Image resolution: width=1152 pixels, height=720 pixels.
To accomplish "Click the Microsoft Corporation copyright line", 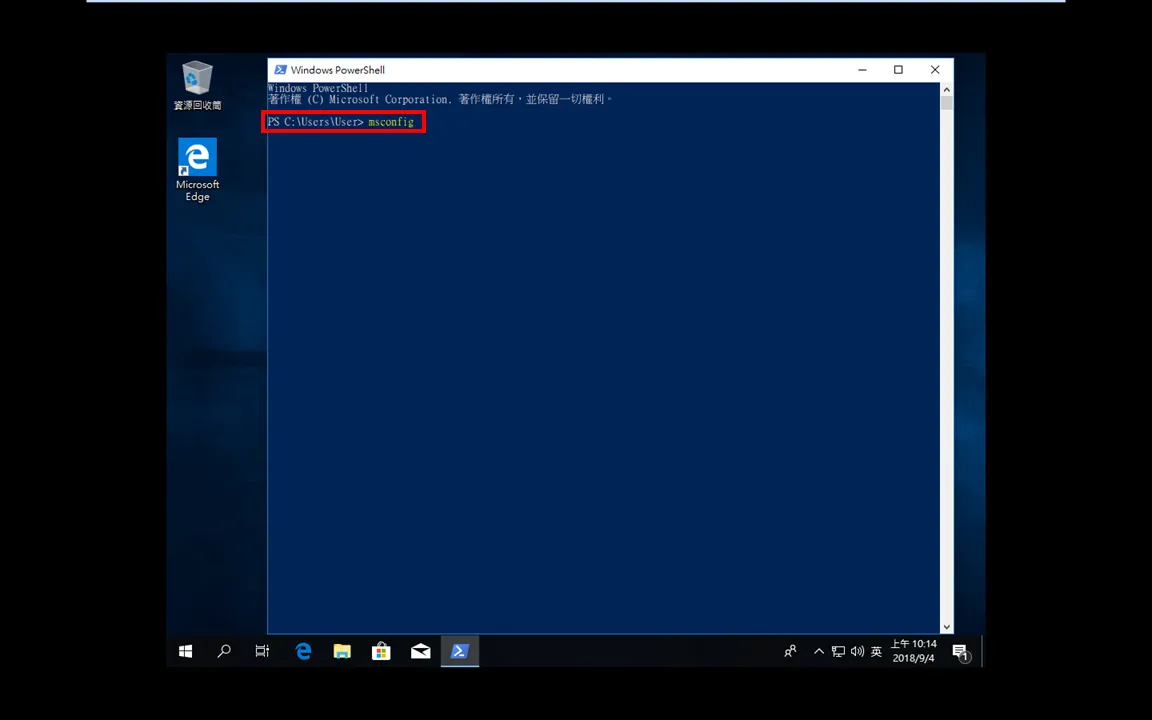I will [x=439, y=99].
